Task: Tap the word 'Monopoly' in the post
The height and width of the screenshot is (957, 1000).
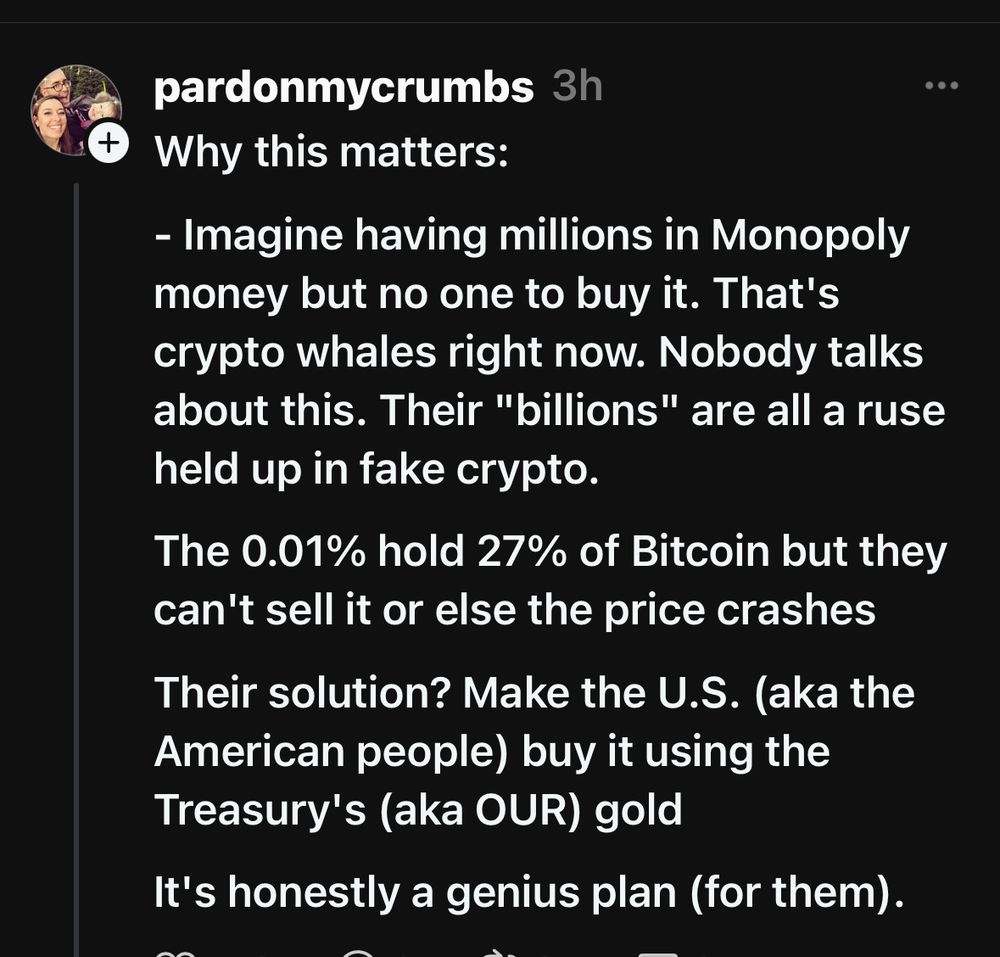Action: [810, 237]
